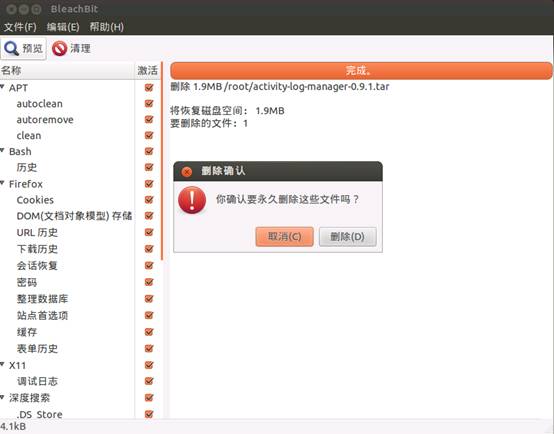This screenshot has height=434, width=554.
Task: Toggle the 整理数据库 checkbox
Action: (x=149, y=299)
